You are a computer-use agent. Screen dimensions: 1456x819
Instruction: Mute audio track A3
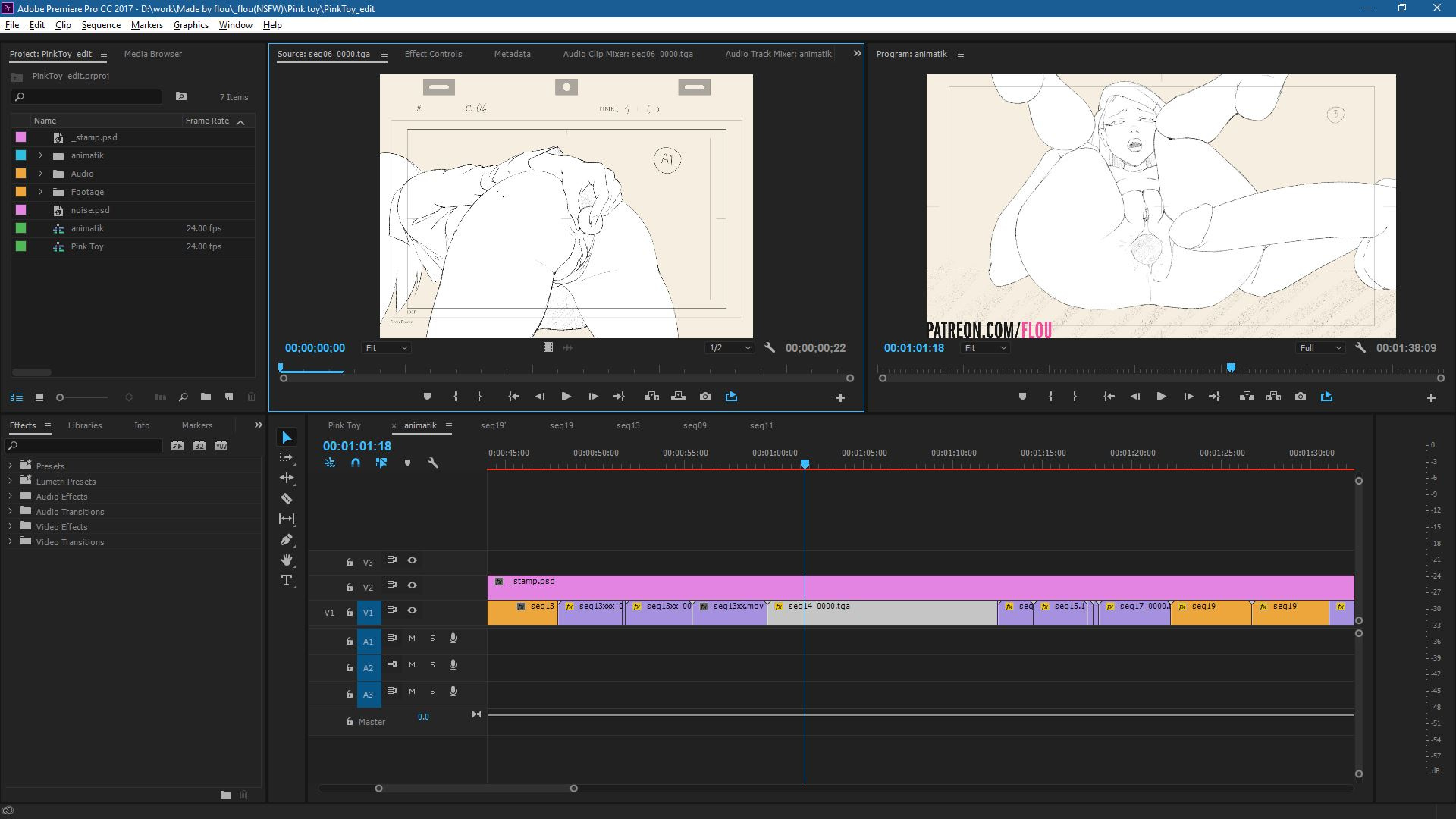click(412, 692)
